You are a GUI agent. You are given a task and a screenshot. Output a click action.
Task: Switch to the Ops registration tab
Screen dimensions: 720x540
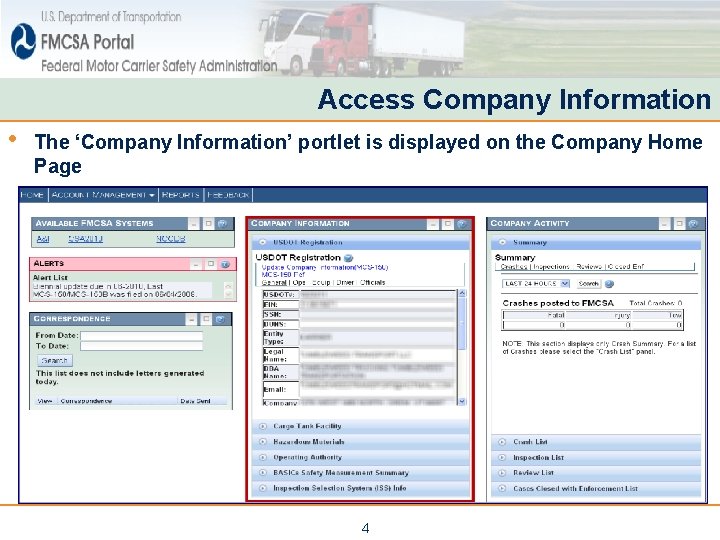click(x=299, y=282)
